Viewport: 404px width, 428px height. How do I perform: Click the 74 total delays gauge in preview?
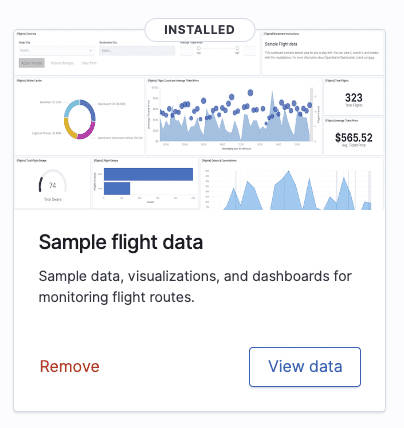click(x=53, y=185)
